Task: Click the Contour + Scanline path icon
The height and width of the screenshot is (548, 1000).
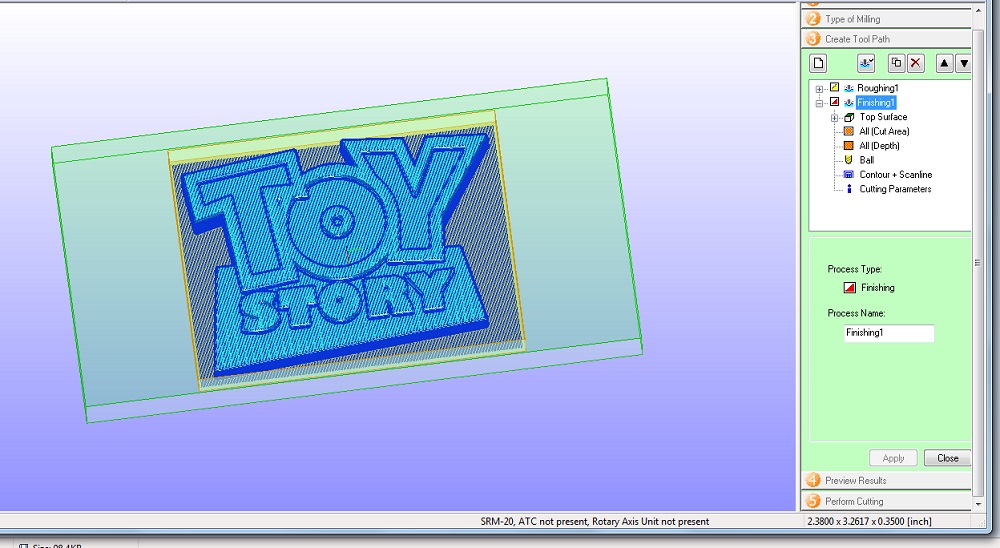Action: pos(849,175)
